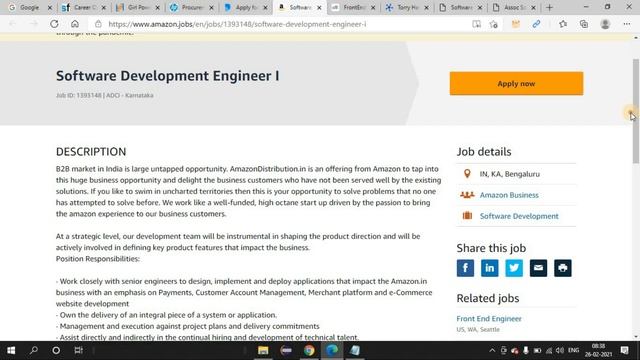
Task: Close the Google tab
Action: click(x=50, y=7)
